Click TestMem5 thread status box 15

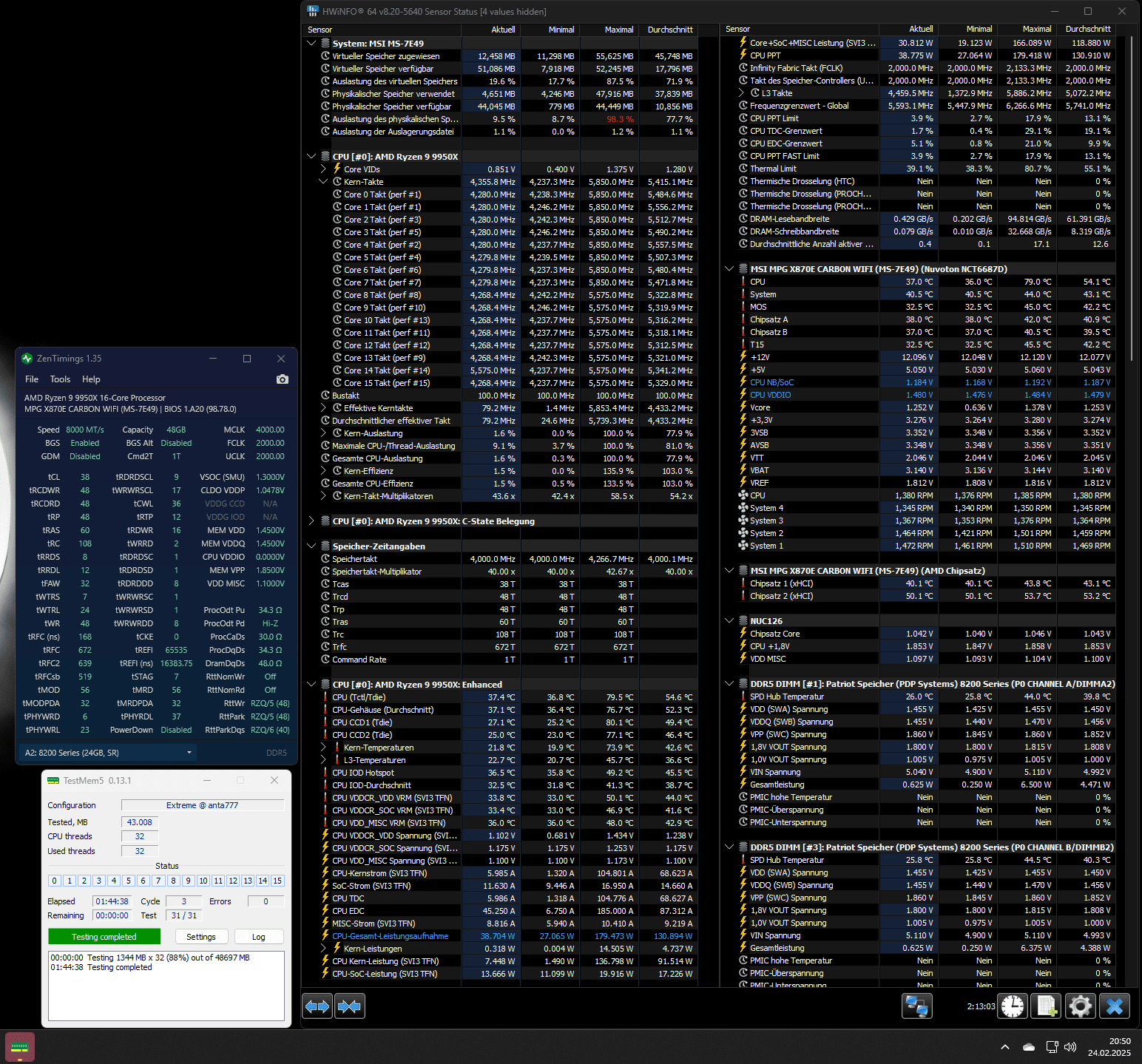tap(277, 881)
